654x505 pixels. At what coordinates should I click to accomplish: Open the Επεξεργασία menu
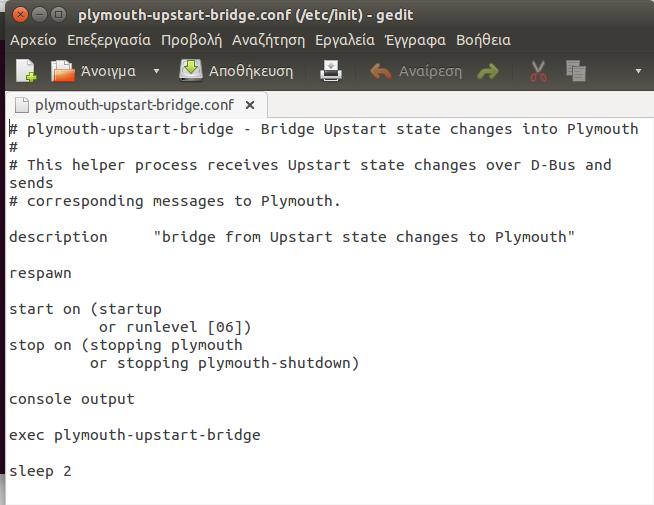(x=109, y=40)
